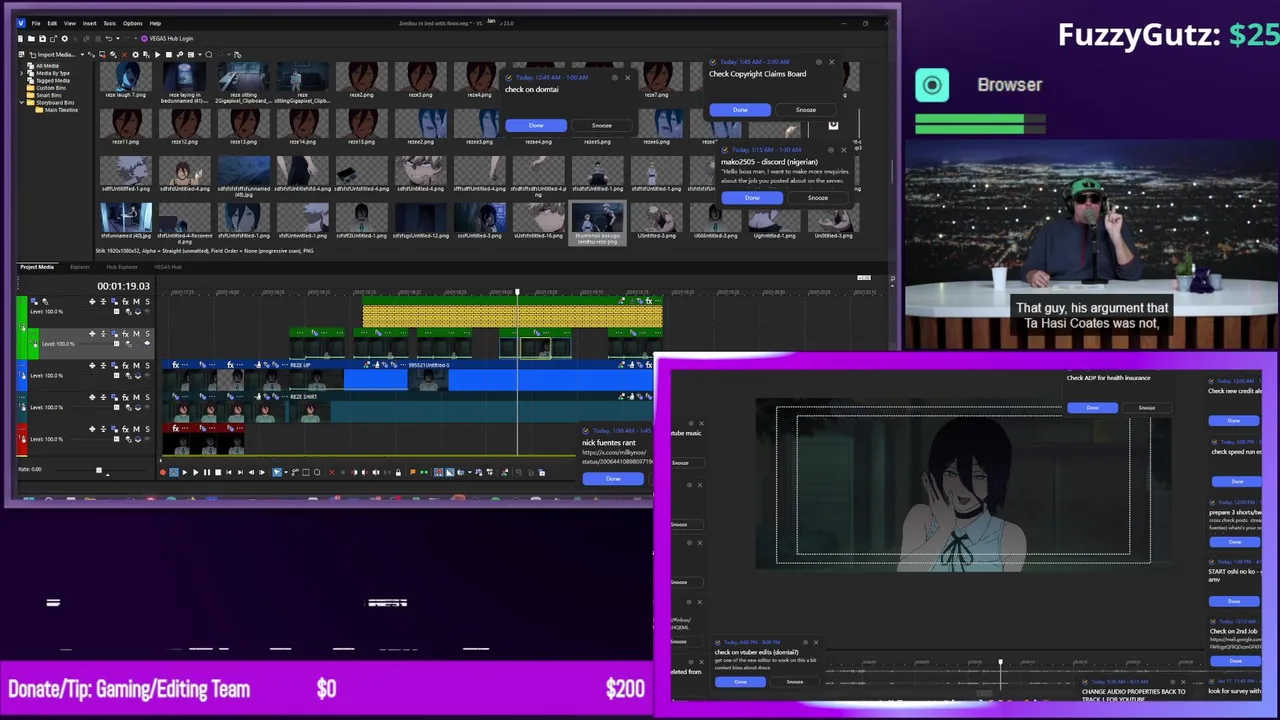Viewport: 1280px width, 720px height.
Task: Click the Play button in timeline transport
Action: click(195, 472)
